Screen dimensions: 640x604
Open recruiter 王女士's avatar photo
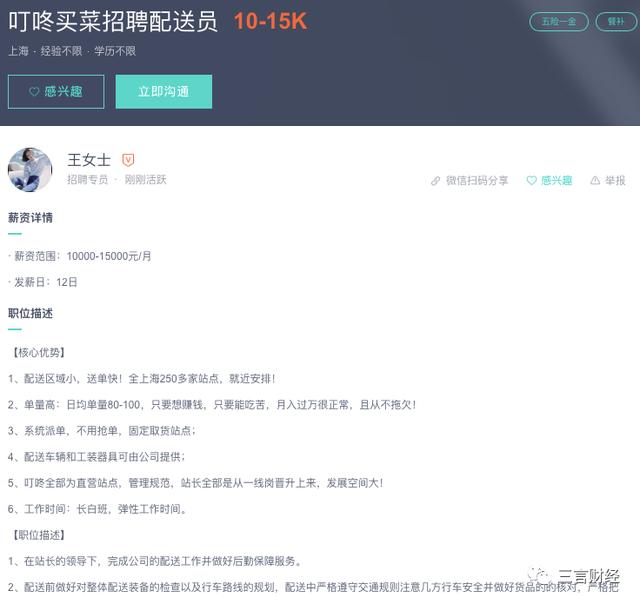click(x=30, y=169)
